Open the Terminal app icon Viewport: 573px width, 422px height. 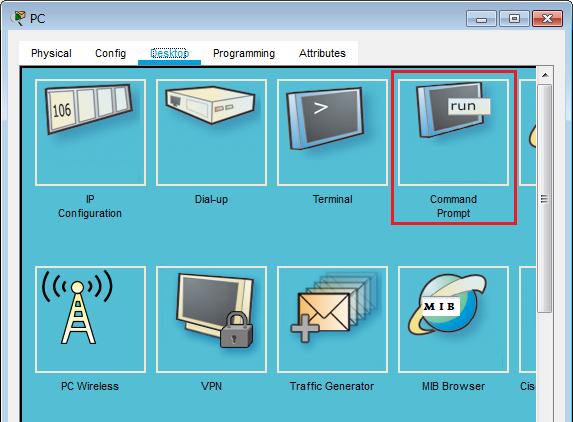click(332, 132)
